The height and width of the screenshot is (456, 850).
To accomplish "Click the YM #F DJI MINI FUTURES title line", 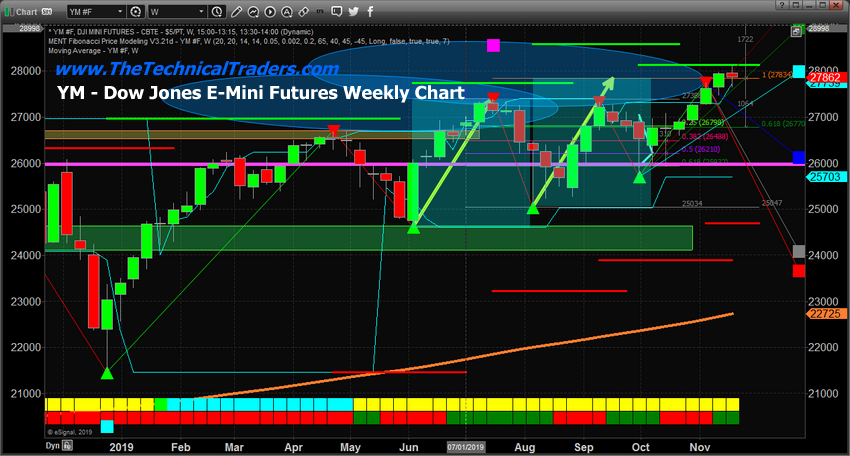I will (x=181, y=32).
